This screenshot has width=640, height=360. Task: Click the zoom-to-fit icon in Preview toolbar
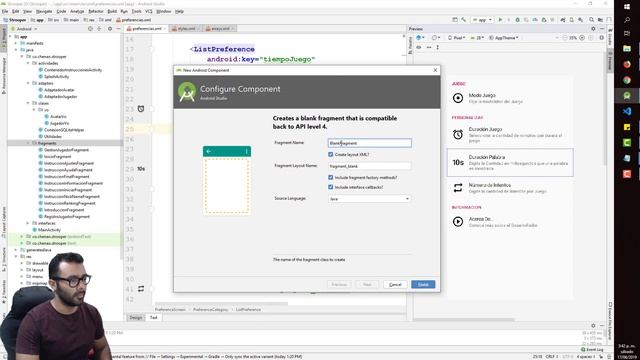point(590,38)
